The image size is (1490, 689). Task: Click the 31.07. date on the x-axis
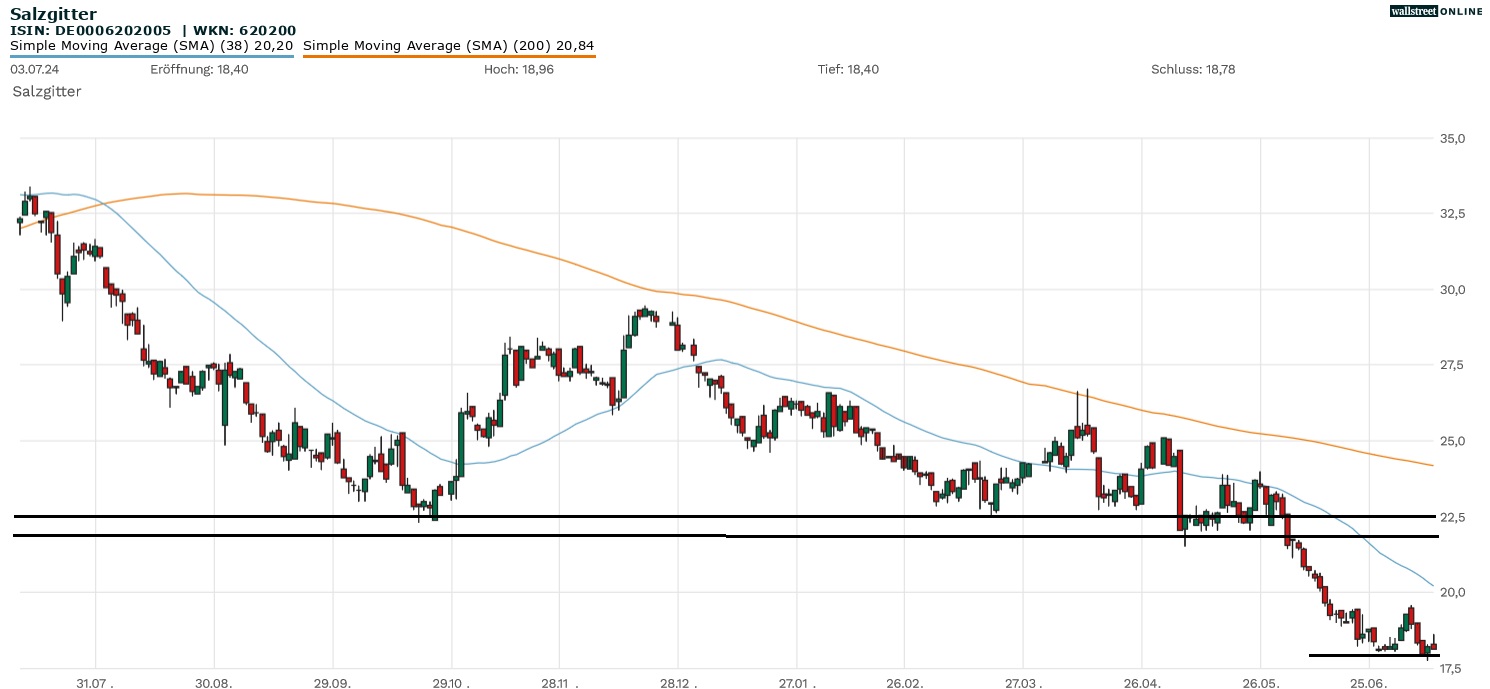95,681
